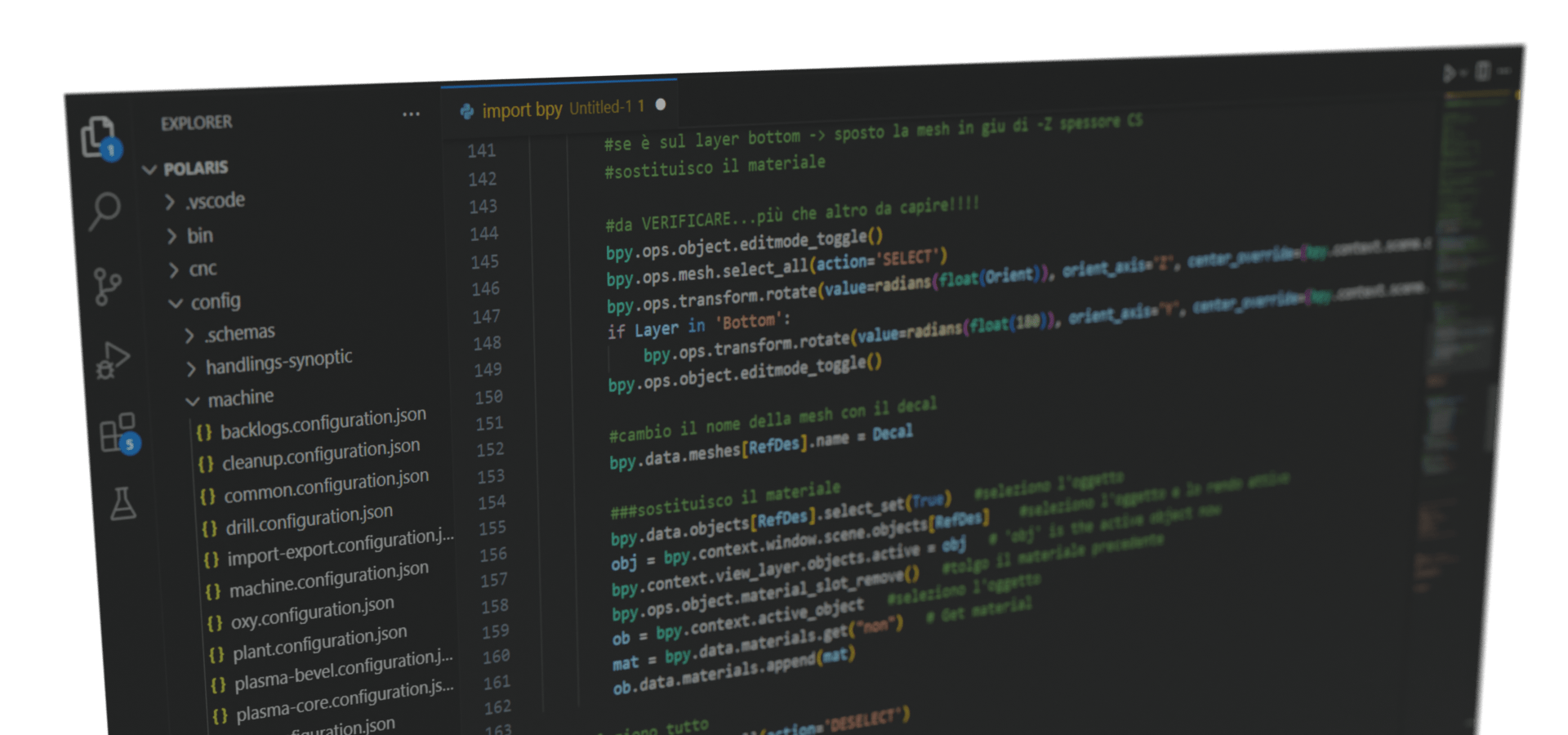This screenshot has height=735, width=1568.
Task: Click 'bpy.data.meshes[RefDes].name = Decal' line
Action: pyautogui.click(x=761, y=447)
